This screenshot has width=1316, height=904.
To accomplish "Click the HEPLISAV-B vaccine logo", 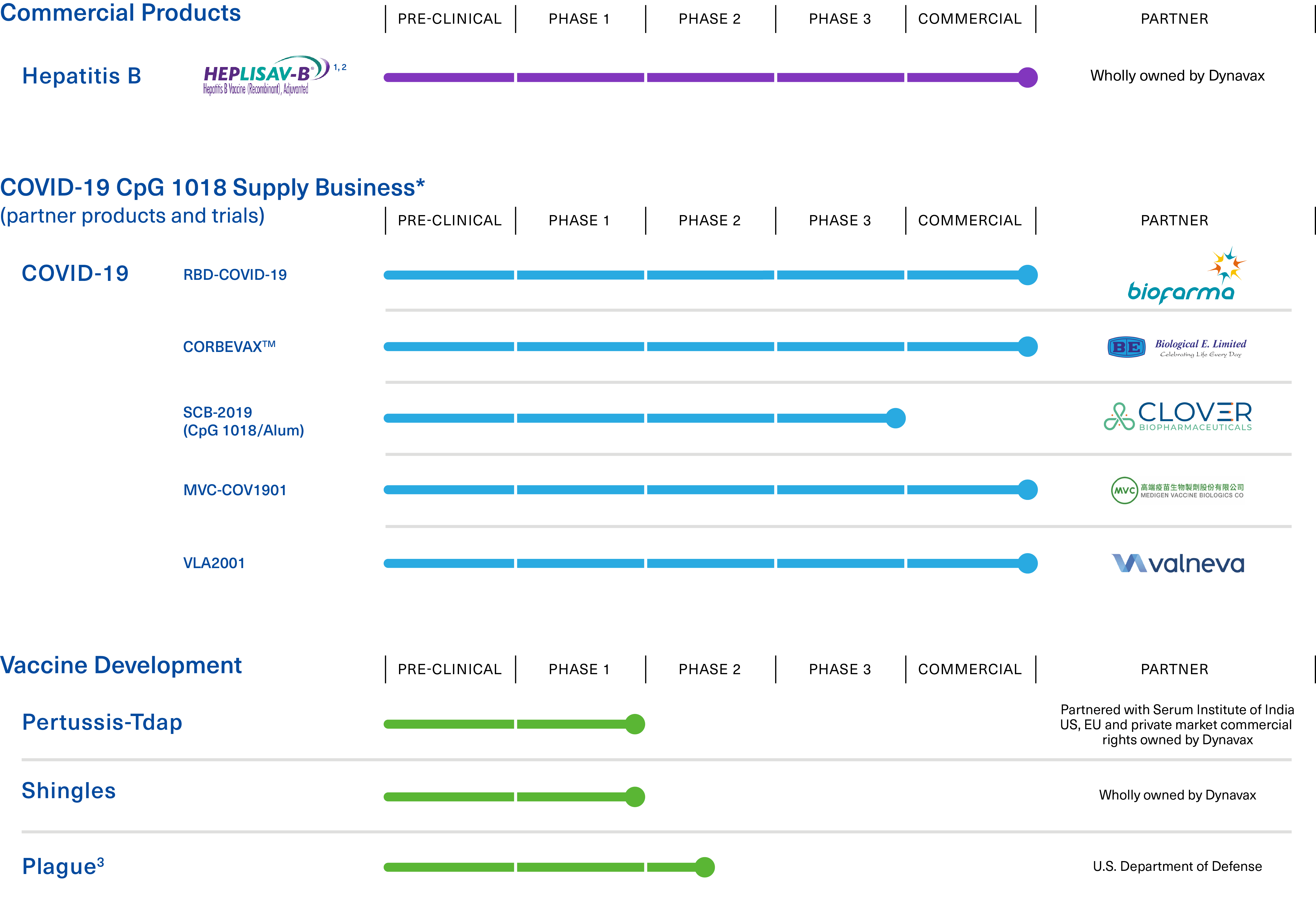I will 266,75.
